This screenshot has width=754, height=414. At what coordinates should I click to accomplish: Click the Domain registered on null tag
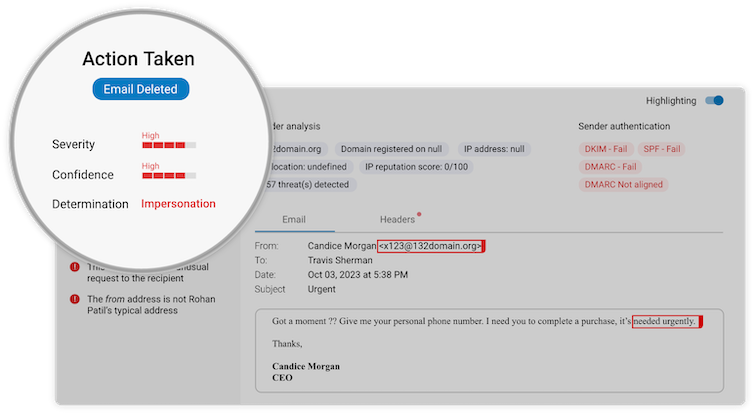click(391, 149)
